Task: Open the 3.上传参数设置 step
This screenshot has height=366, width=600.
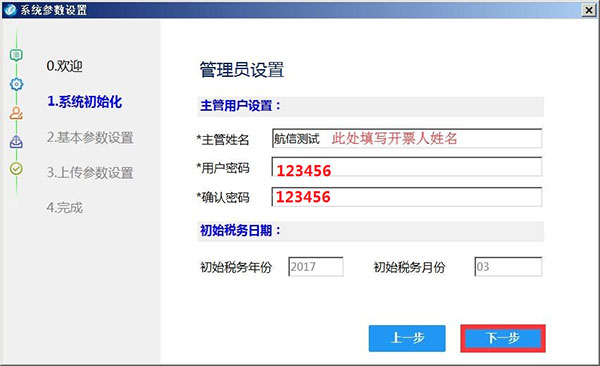Action: 90,173
